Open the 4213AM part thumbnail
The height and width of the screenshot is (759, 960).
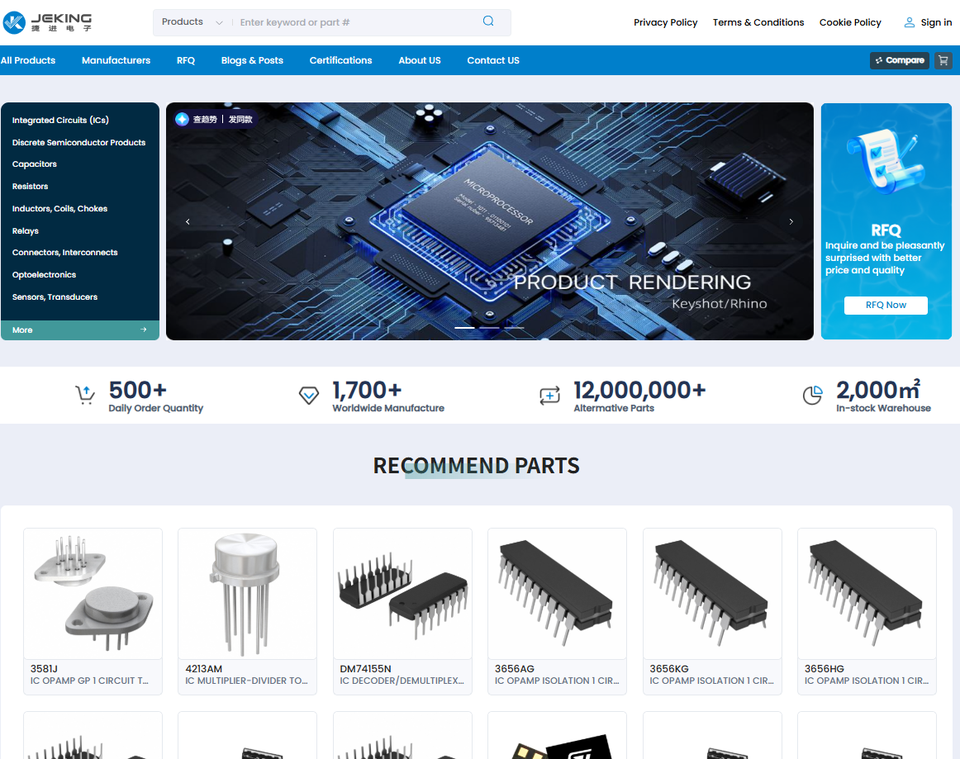[x=247, y=594]
